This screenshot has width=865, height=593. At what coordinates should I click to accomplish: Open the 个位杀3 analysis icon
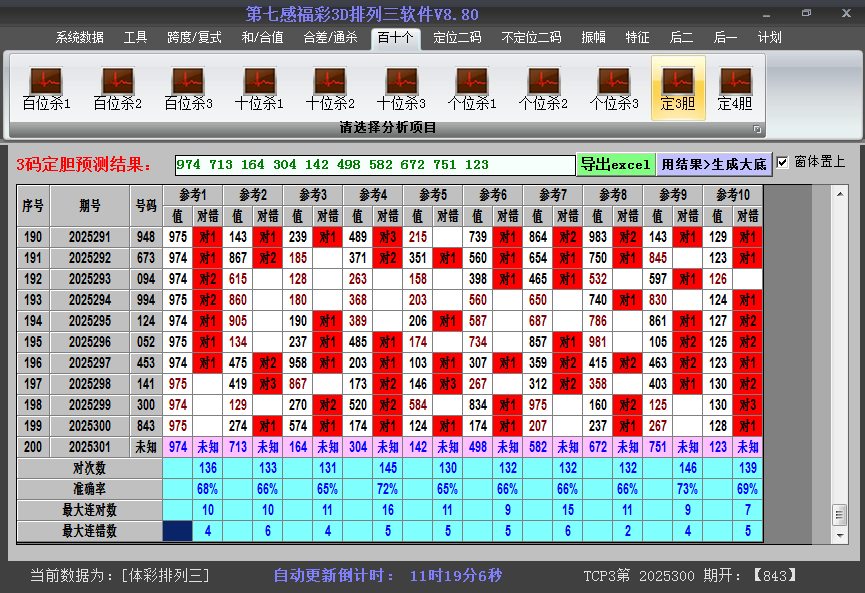point(614,88)
